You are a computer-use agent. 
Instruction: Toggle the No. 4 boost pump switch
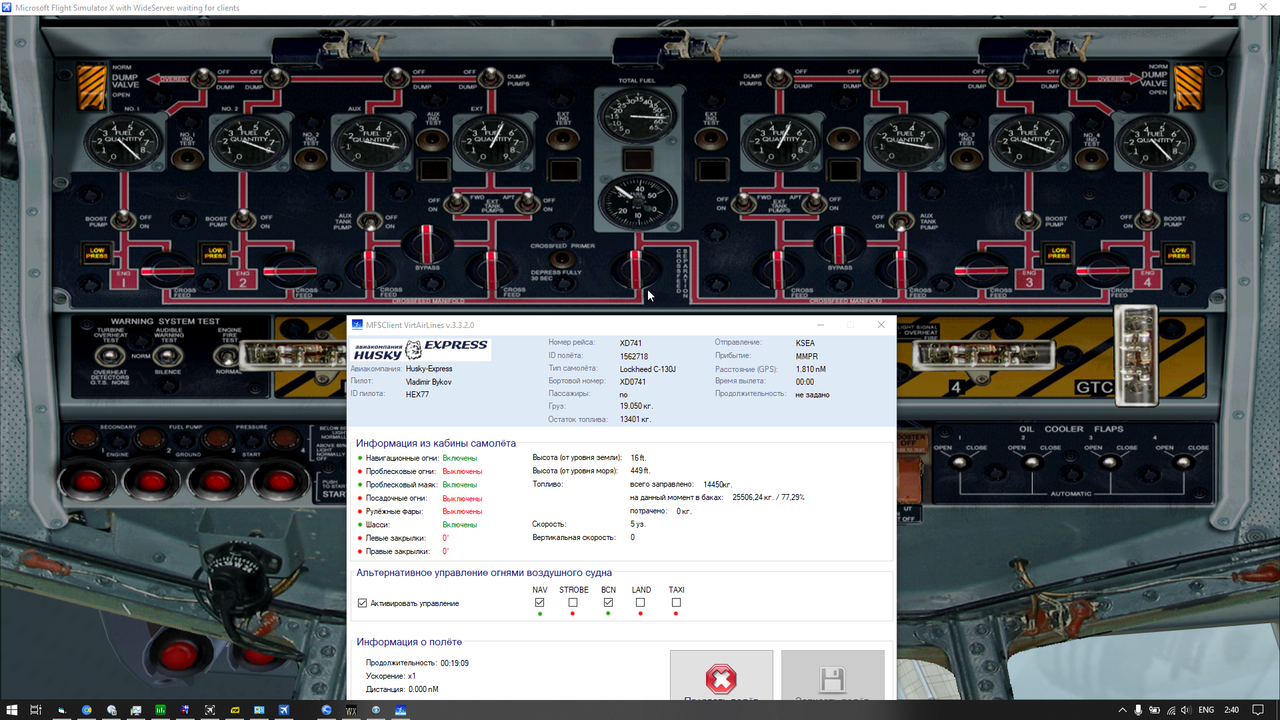(1148, 219)
